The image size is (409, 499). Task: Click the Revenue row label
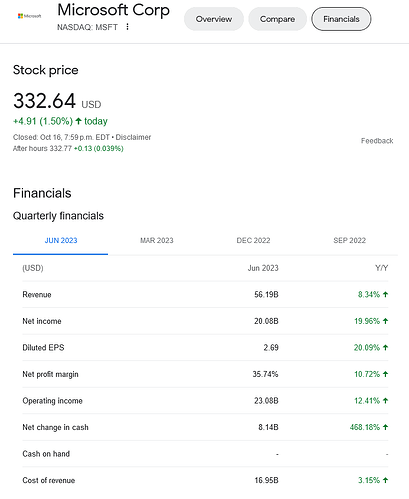point(37,295)
